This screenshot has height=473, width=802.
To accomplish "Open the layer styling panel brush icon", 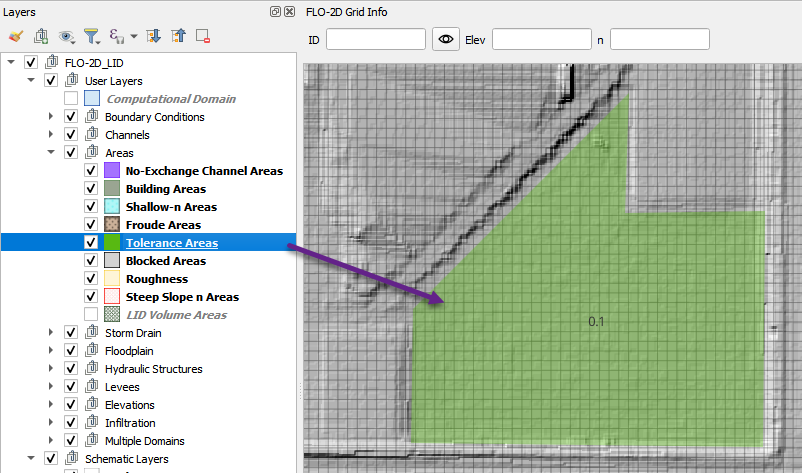I will [x=15, y=37].
